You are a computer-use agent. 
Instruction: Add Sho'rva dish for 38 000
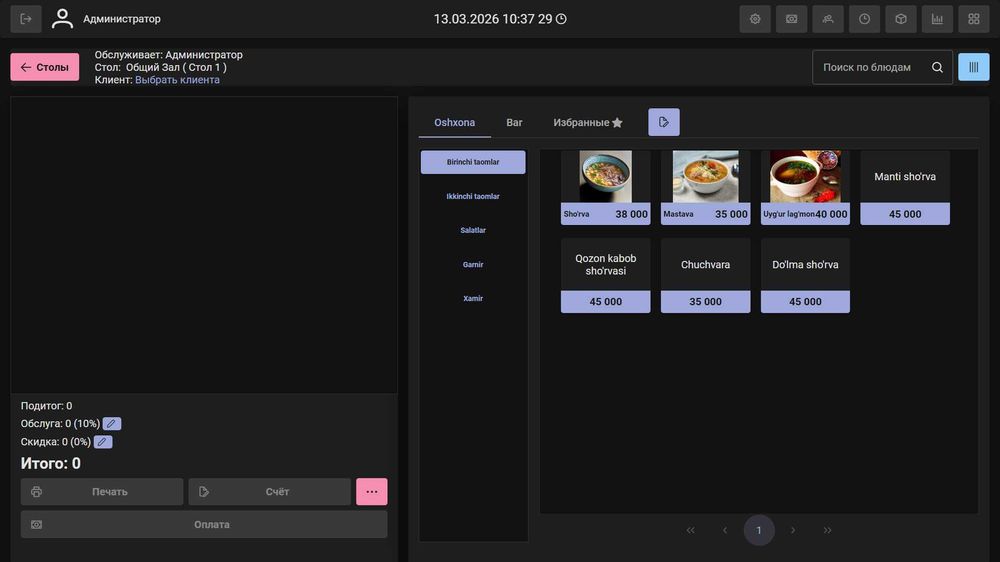pos(606,188)
